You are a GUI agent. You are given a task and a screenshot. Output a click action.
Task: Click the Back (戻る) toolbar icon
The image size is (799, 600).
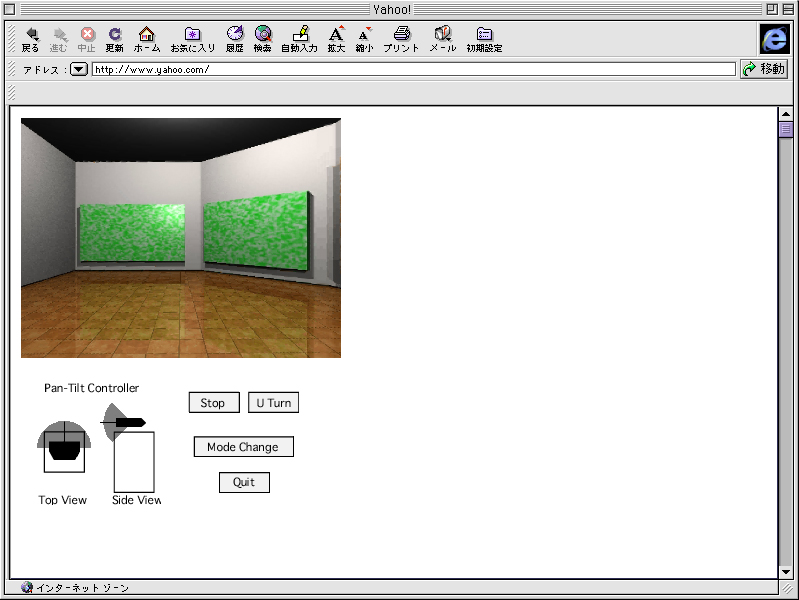[31, 35]
